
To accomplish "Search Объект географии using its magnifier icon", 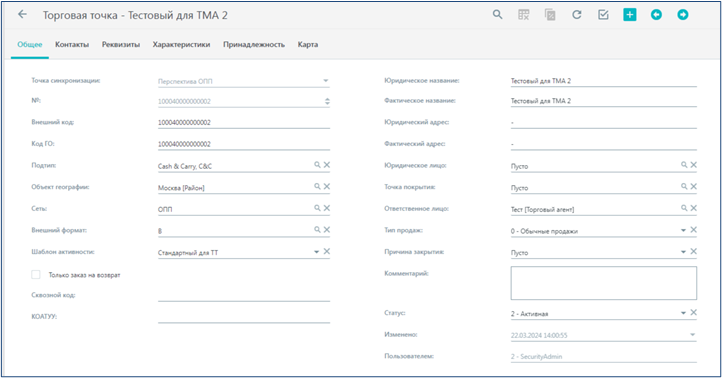I will coord(317,186).
